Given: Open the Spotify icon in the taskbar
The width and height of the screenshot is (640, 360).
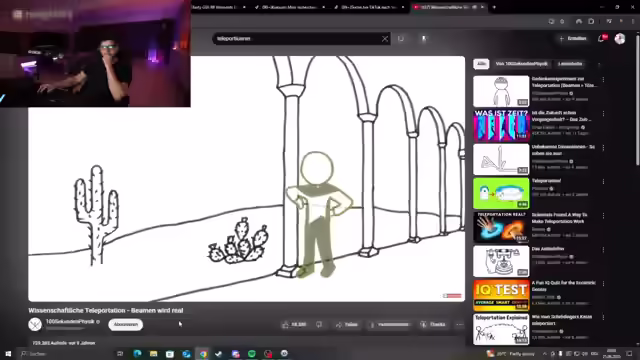Looking at the screenshot, I should [252, 353].
